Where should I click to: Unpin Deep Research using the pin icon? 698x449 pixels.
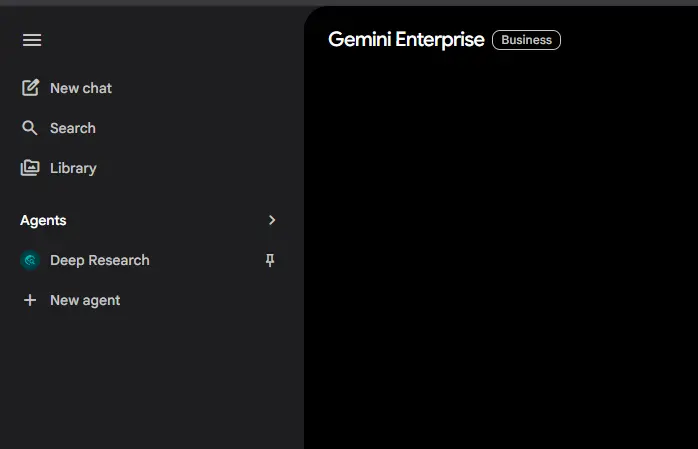[x=270, y=260]
